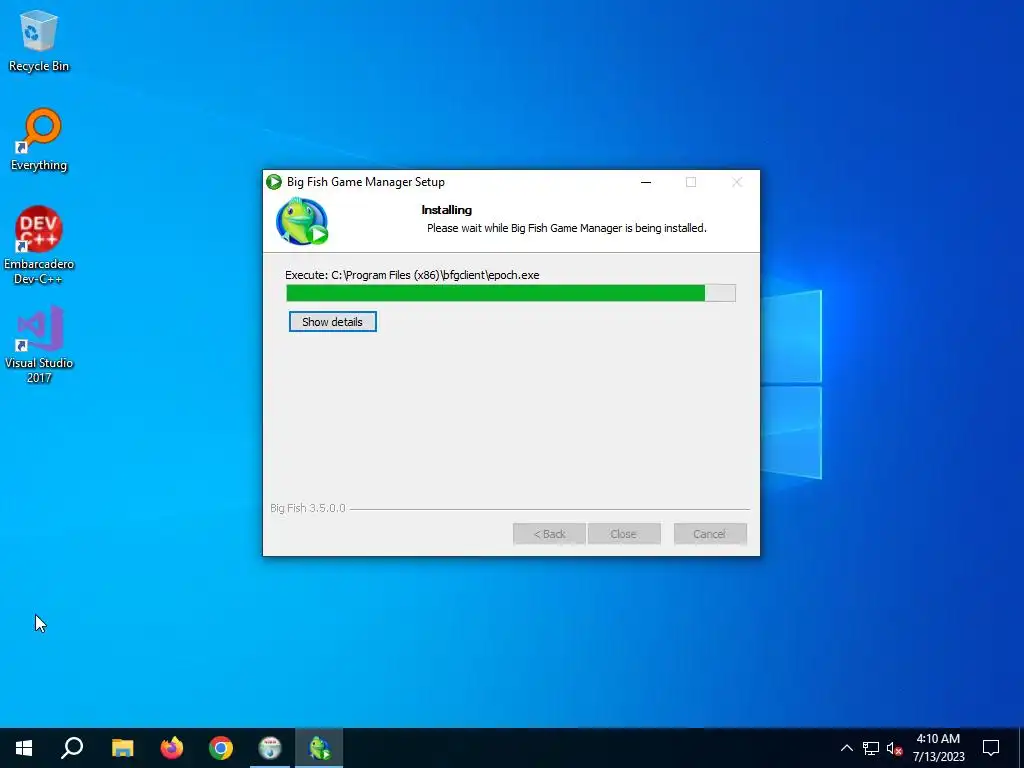
Task: Select the Visual Studio 2017 desktop shortcut
Action: point(39,344)
